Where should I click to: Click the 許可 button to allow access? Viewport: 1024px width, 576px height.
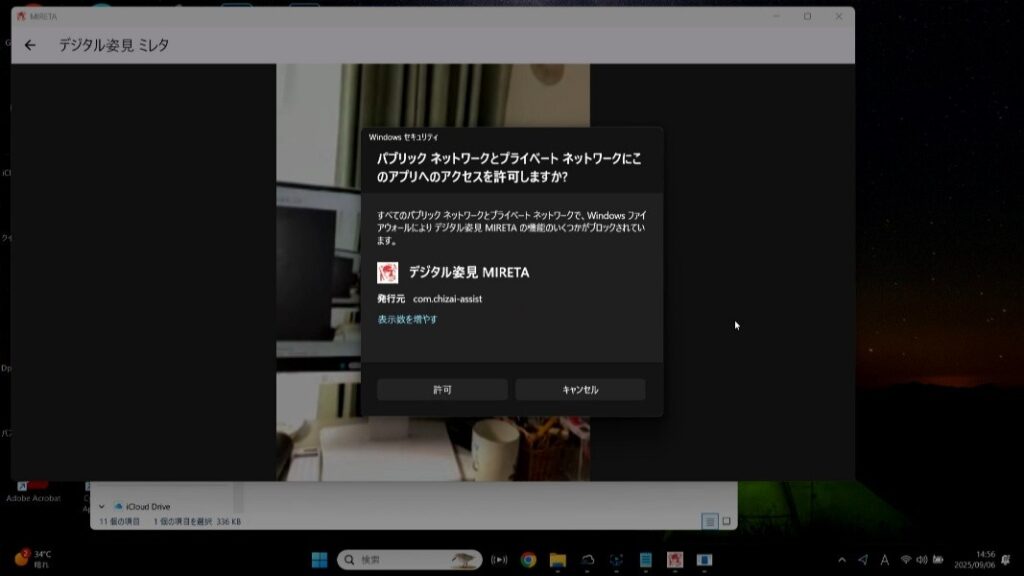(442, 390)
